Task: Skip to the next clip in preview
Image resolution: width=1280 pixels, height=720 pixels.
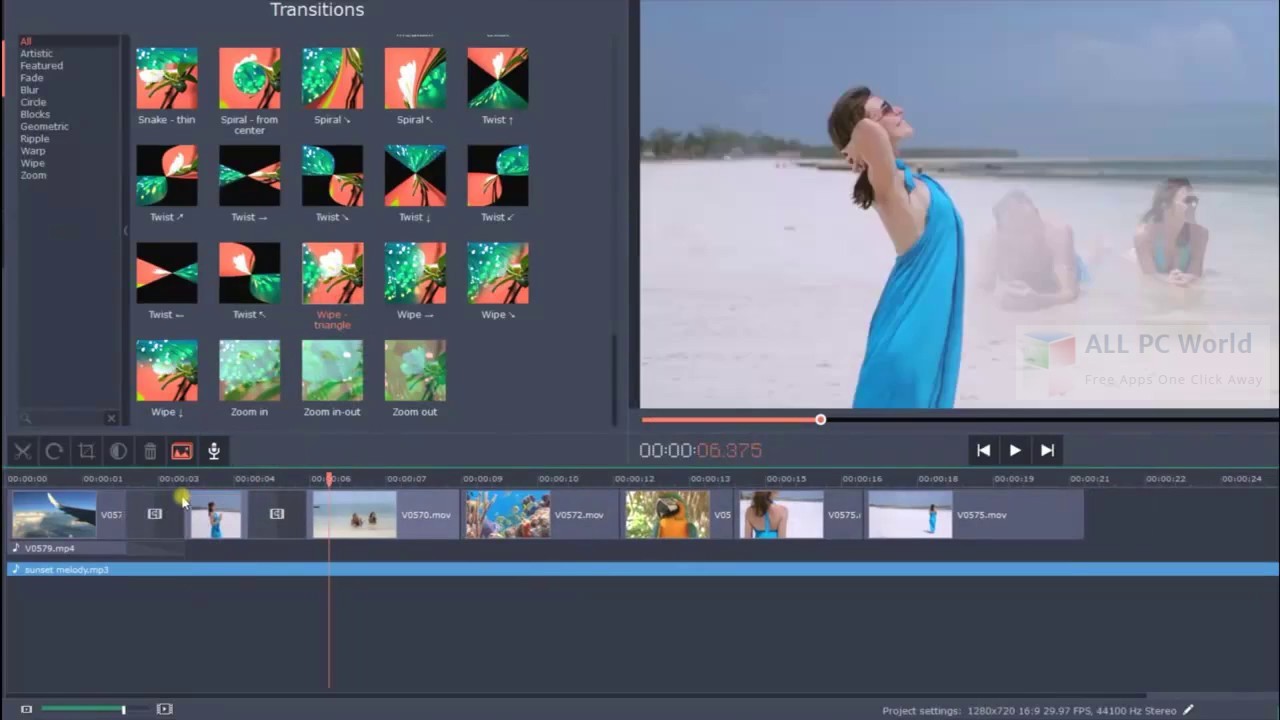Action: coord(1047,450)
